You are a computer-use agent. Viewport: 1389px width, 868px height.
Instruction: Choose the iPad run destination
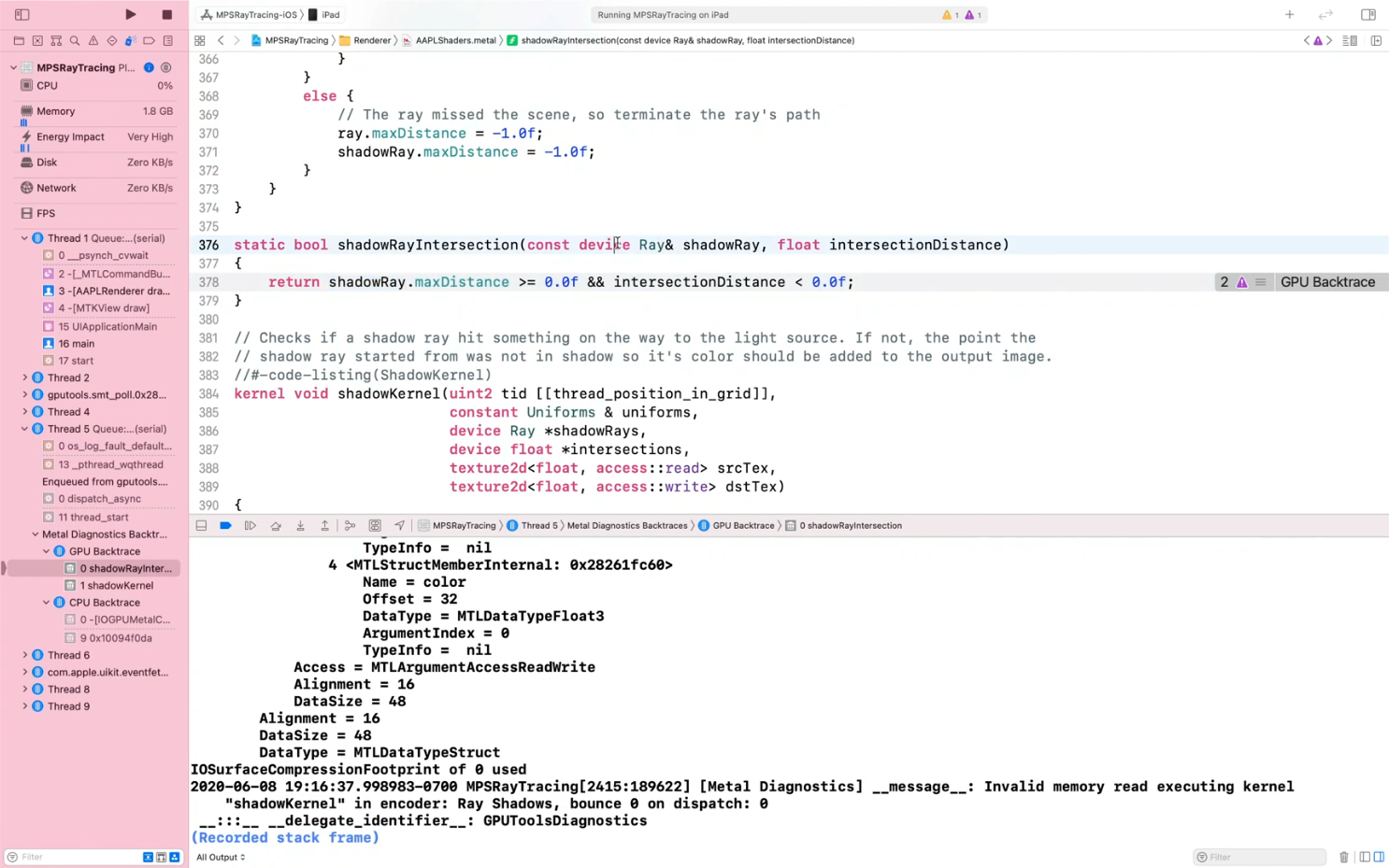click(324, 15)
